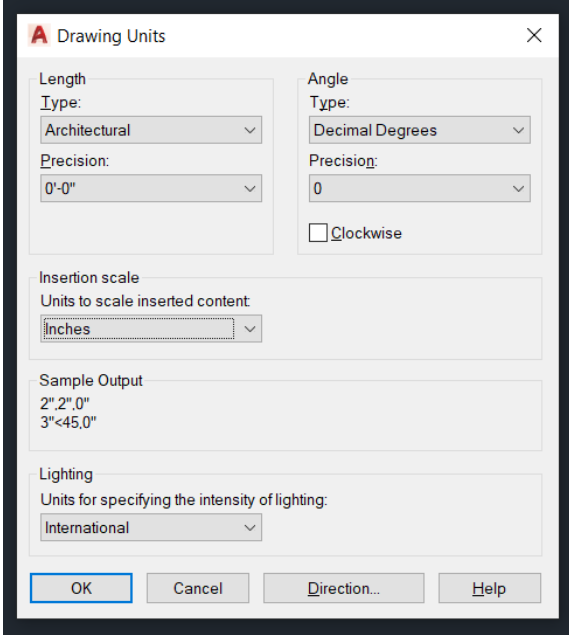This screenshot has width=569, height=635.
Task: Expand the Length Precision 0'-0" dropdown
Action: point(151,188)
